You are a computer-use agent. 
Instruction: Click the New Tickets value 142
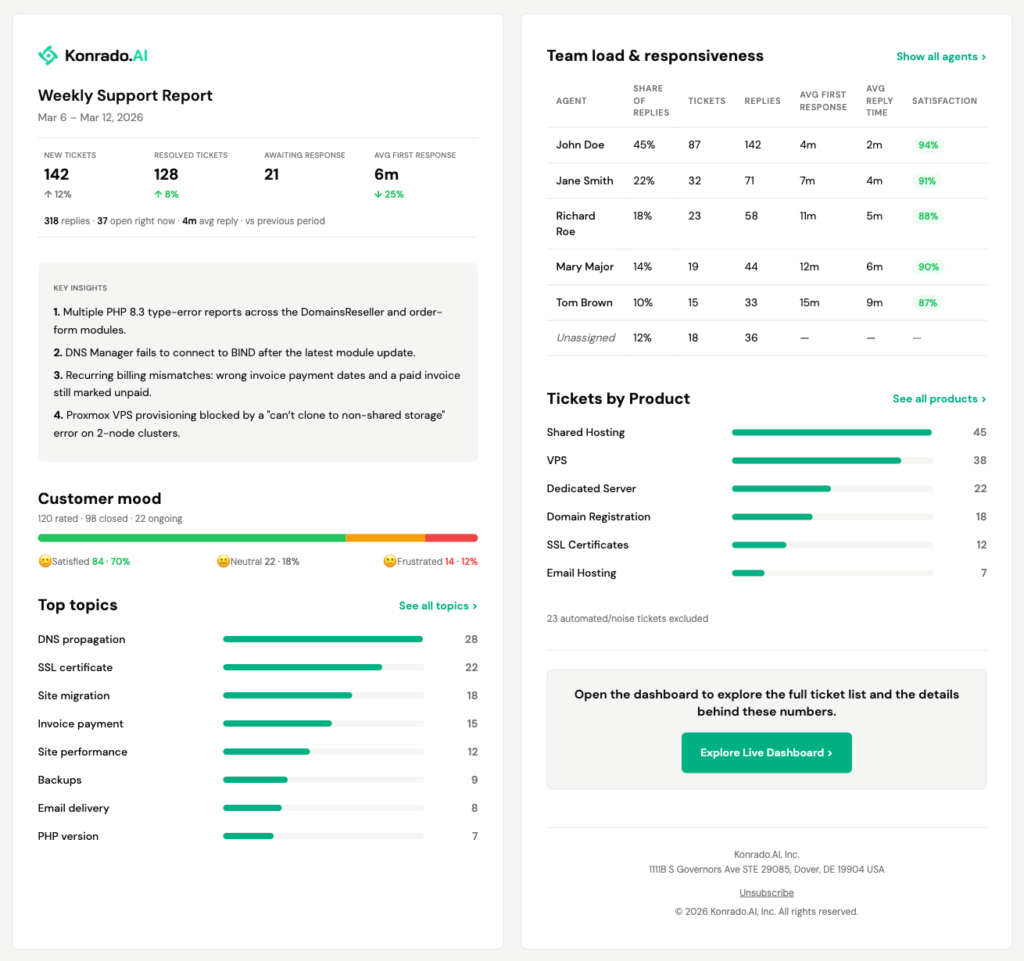(x=56, y=174)
